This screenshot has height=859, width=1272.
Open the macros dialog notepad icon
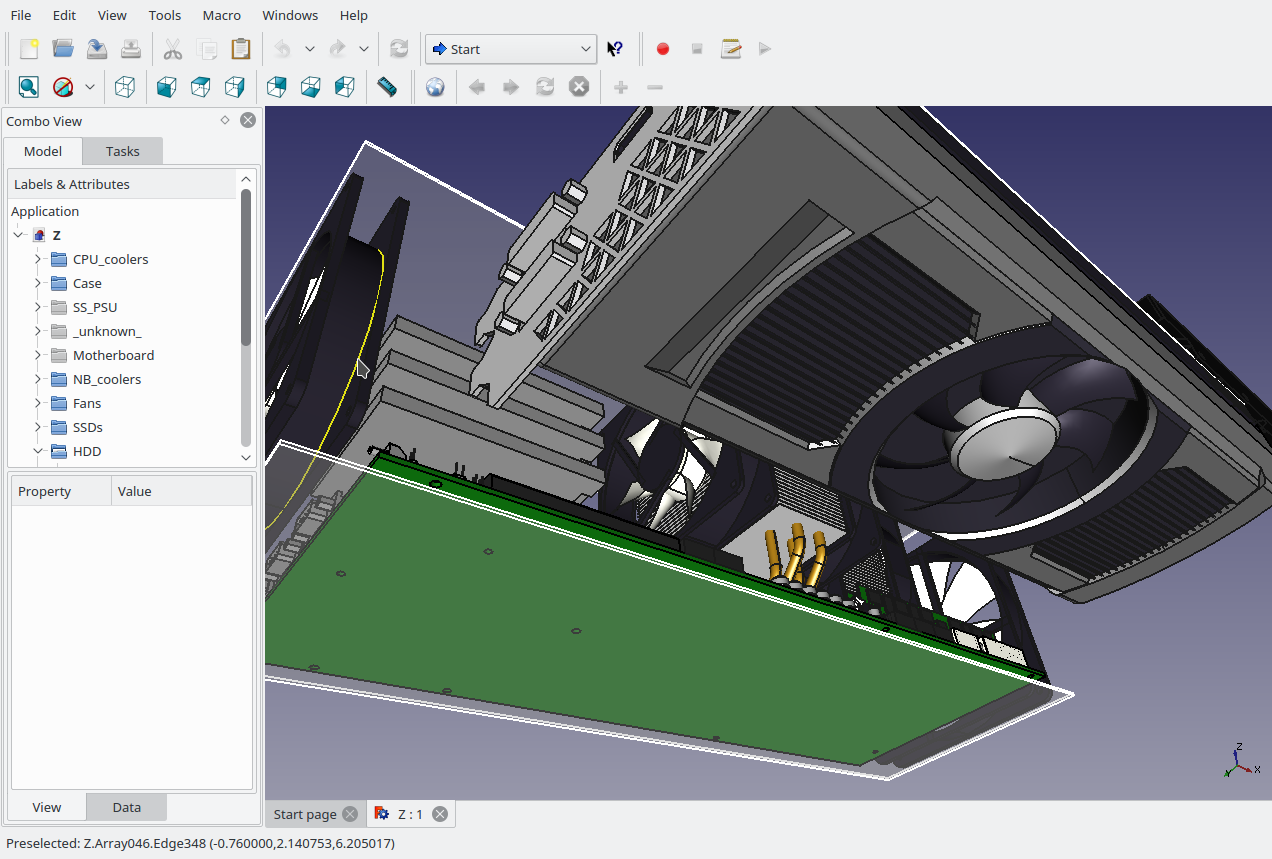(x=731, y=49)
